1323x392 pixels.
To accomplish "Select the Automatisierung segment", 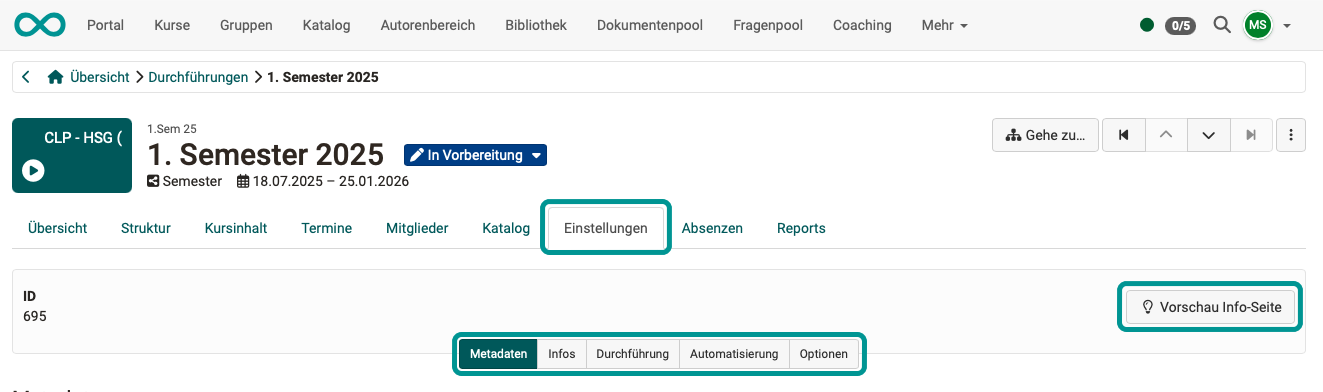I will click(x=734, y=354).
